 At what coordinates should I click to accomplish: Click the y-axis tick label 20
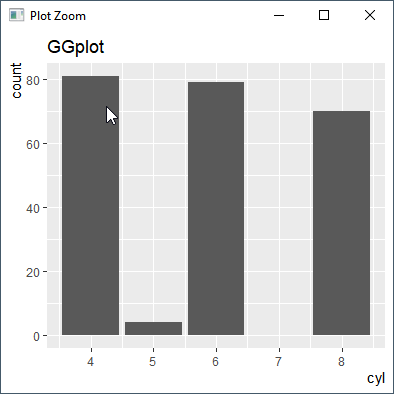tap(33, 272)
